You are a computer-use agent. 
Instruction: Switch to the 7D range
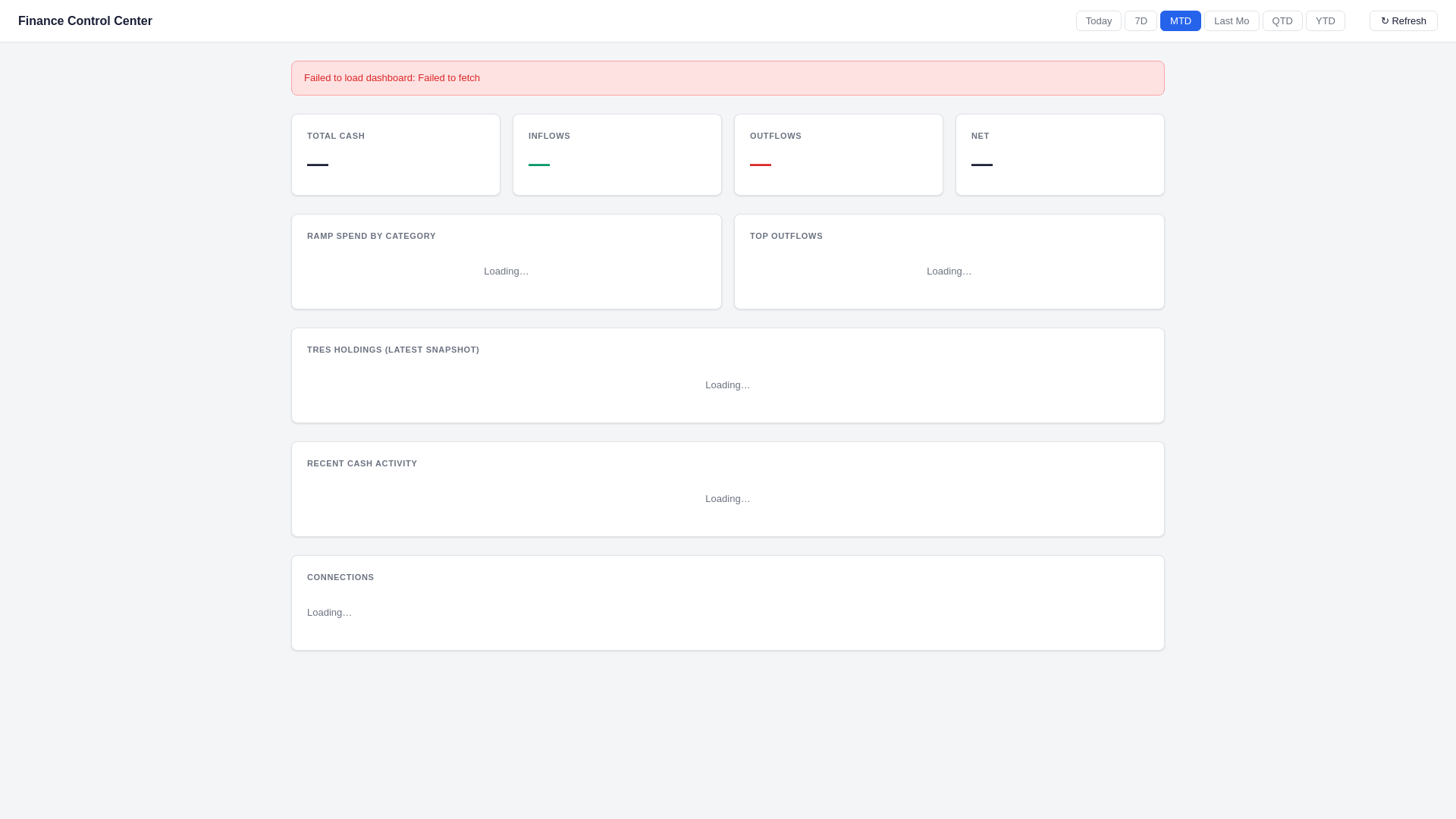coord(1141,21)
